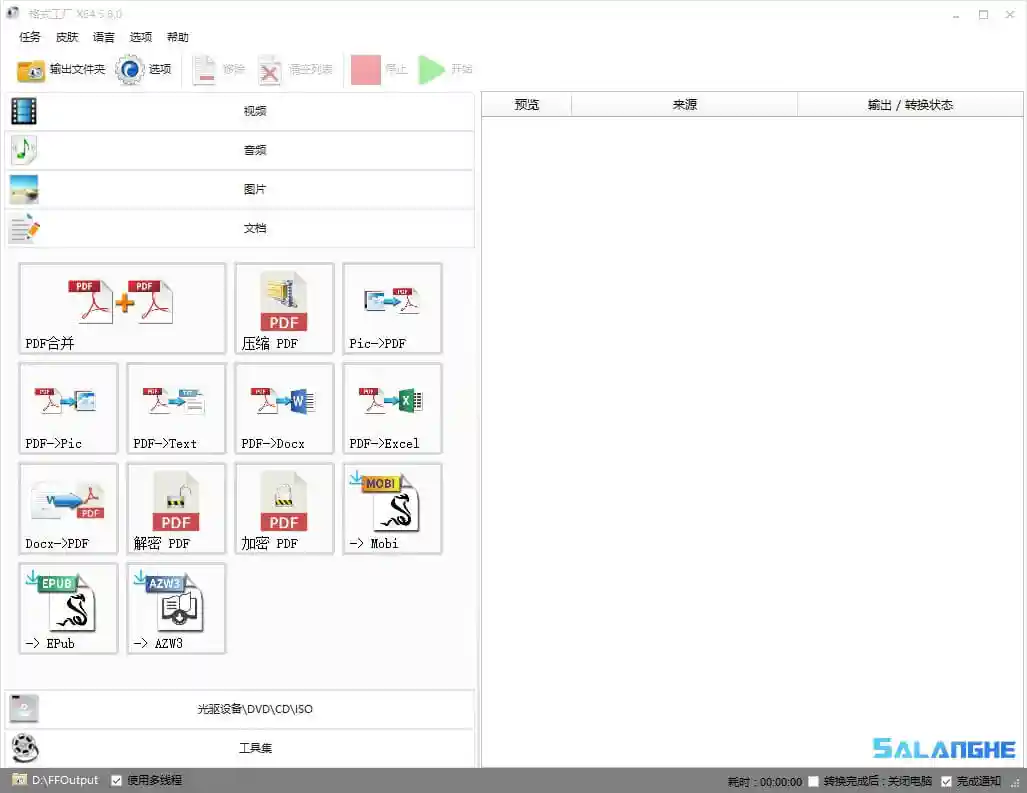Select the 加密PDF encryption tool
The height and width of the screenshot is (793, 1027).
coord(283,508)
